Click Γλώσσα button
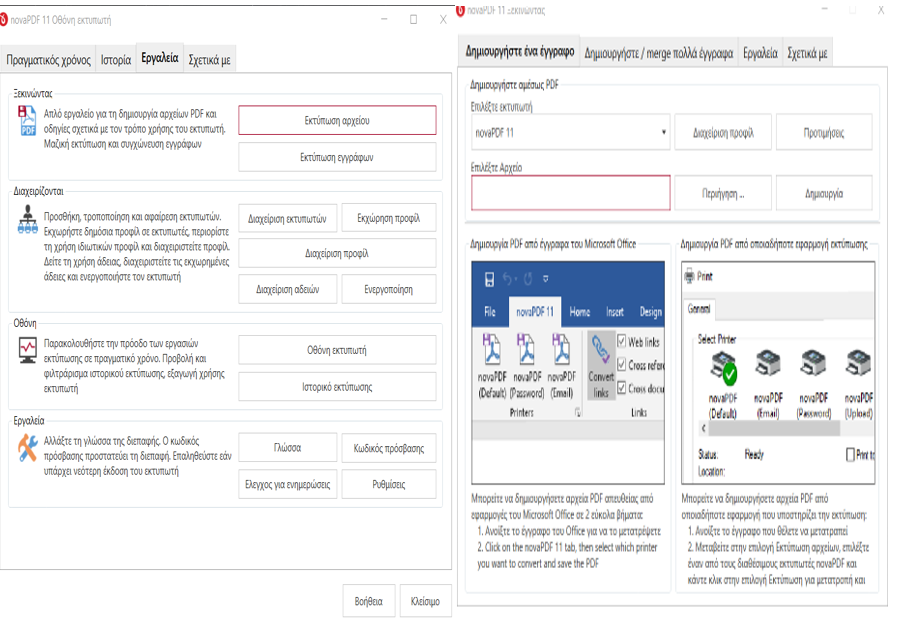This screenshot has width=910, height=622. [x=287, y=447]
